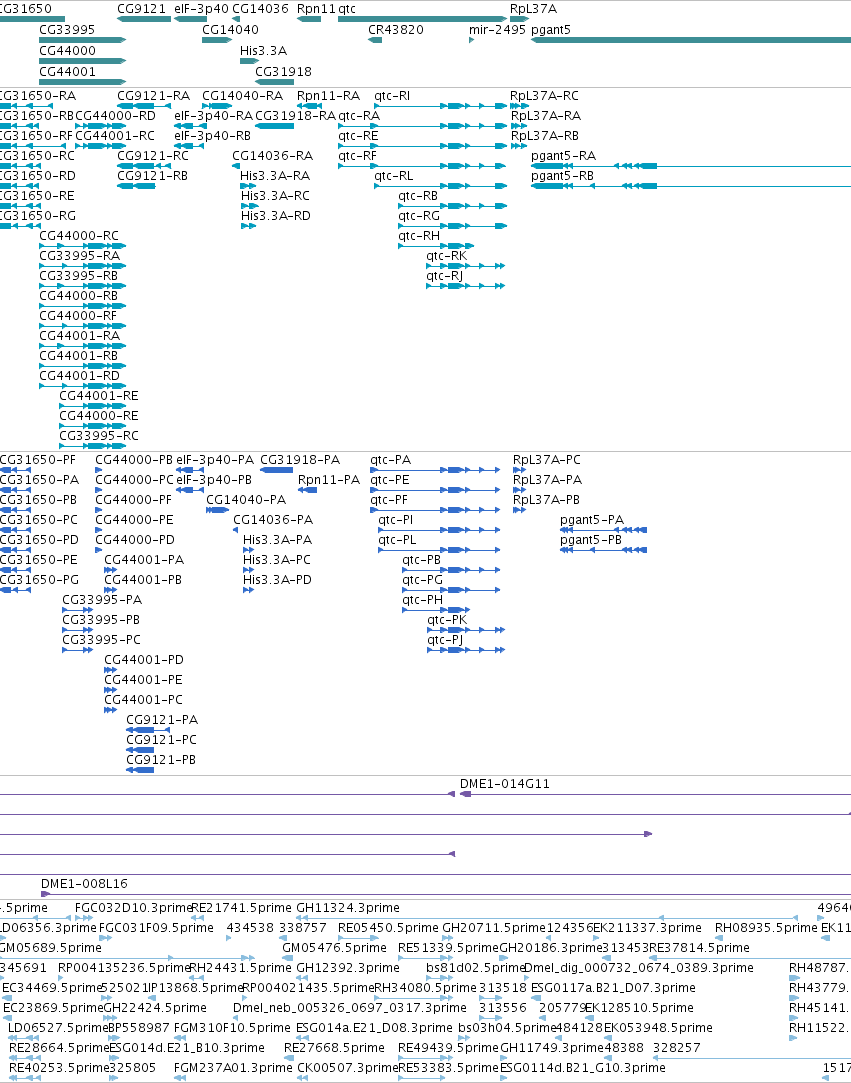Select the RpL37A-PC protein label
Screen dimensions: 851x1083
pyautogui.click(x=547, y=460)
